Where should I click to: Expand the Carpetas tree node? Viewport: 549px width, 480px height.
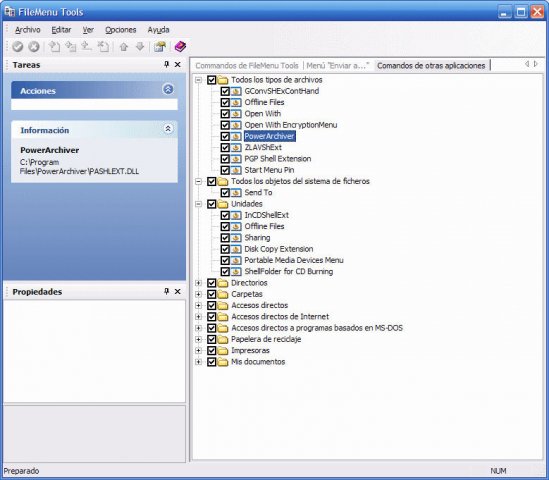(x=199, y=294)
